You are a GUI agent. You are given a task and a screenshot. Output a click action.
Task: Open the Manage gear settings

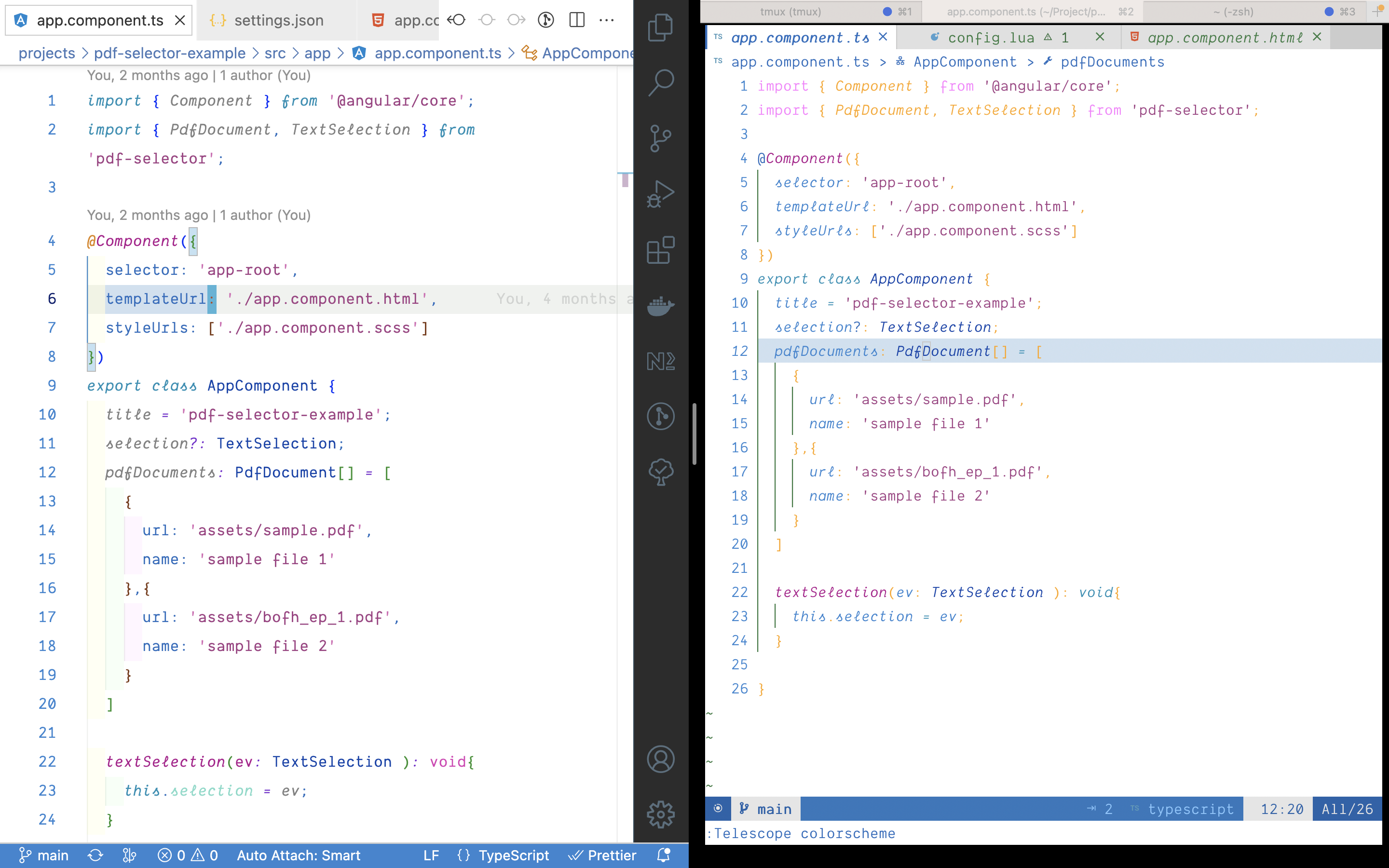(660, 814)
